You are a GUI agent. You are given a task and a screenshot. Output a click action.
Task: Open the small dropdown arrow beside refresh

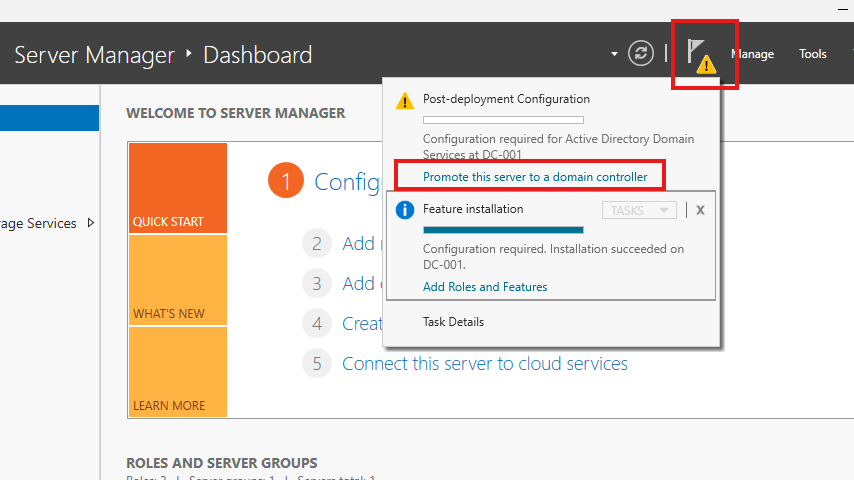coord(614,54)
